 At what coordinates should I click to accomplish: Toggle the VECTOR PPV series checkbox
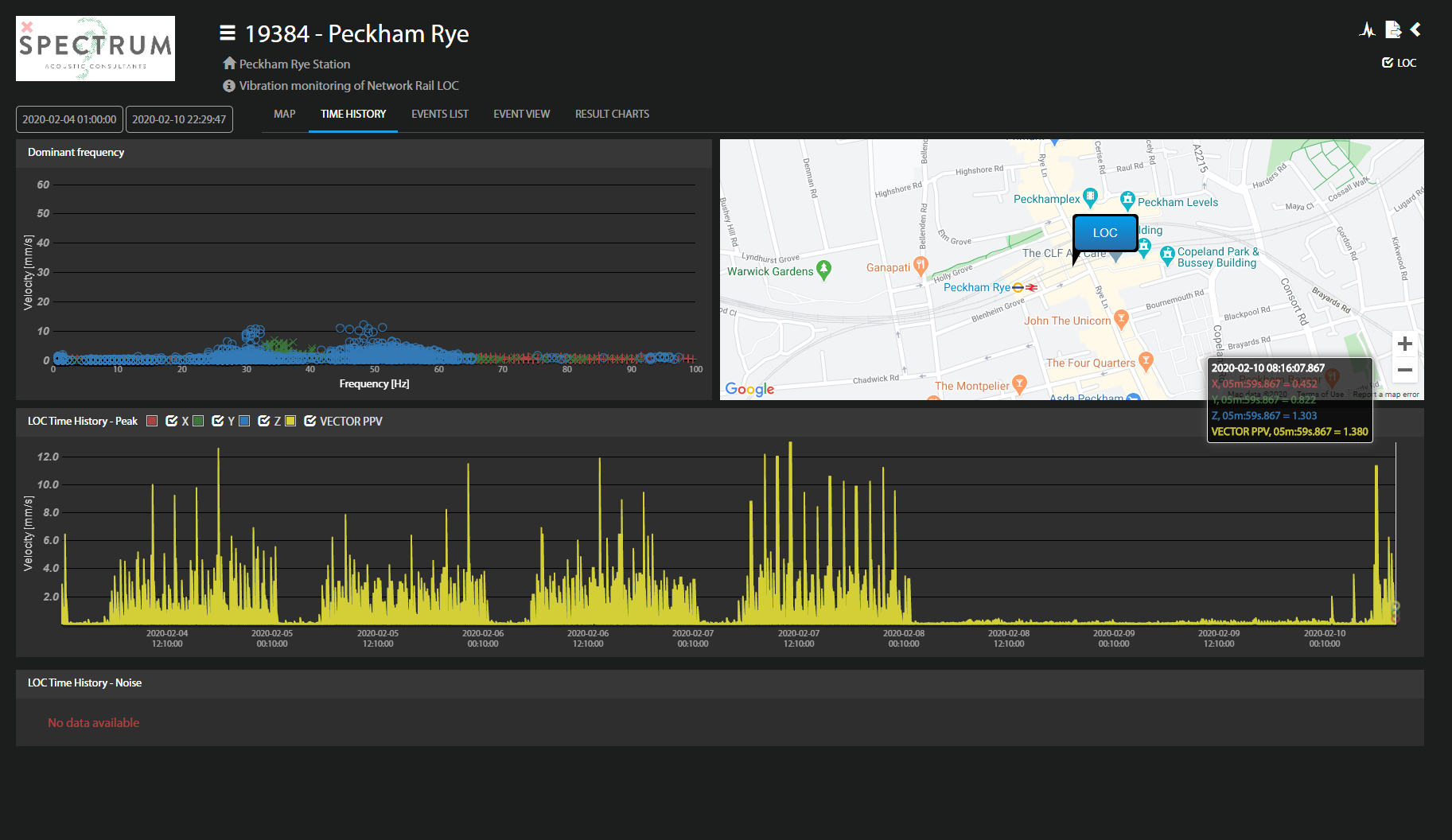[310, 421]
